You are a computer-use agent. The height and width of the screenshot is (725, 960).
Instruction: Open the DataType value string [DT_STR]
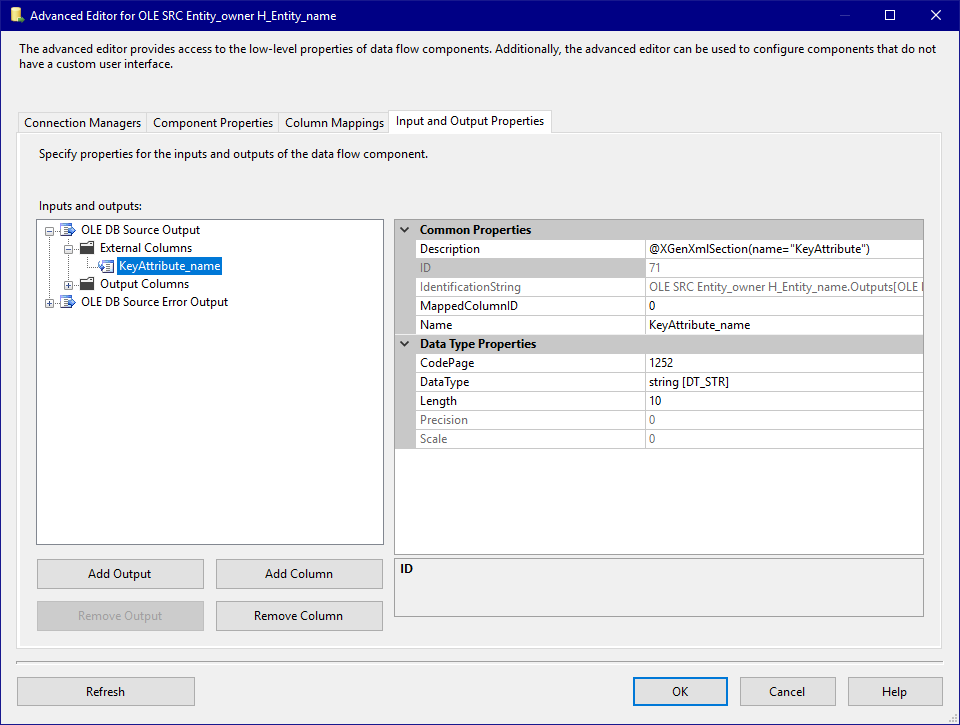(x=784, y=381)
